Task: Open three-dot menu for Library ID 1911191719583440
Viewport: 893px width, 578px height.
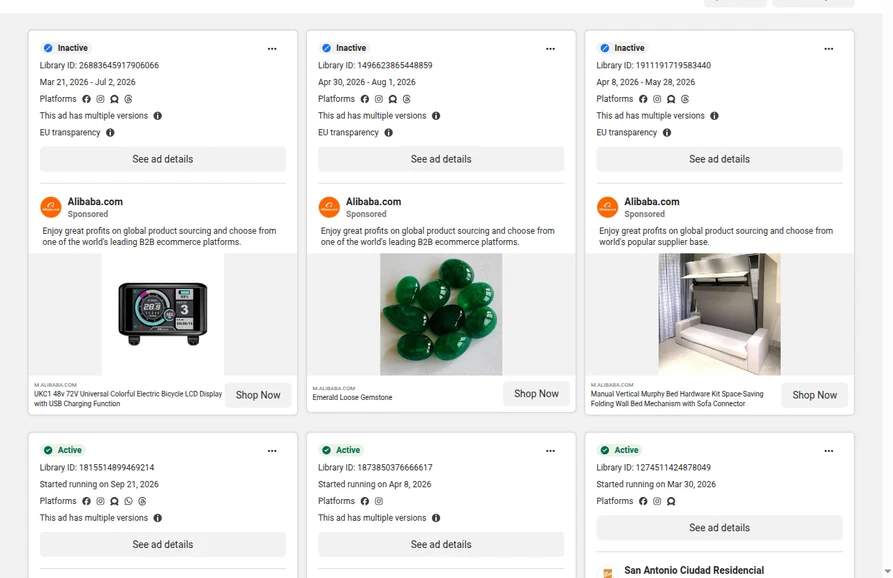Action: click(x=829, y=48)
